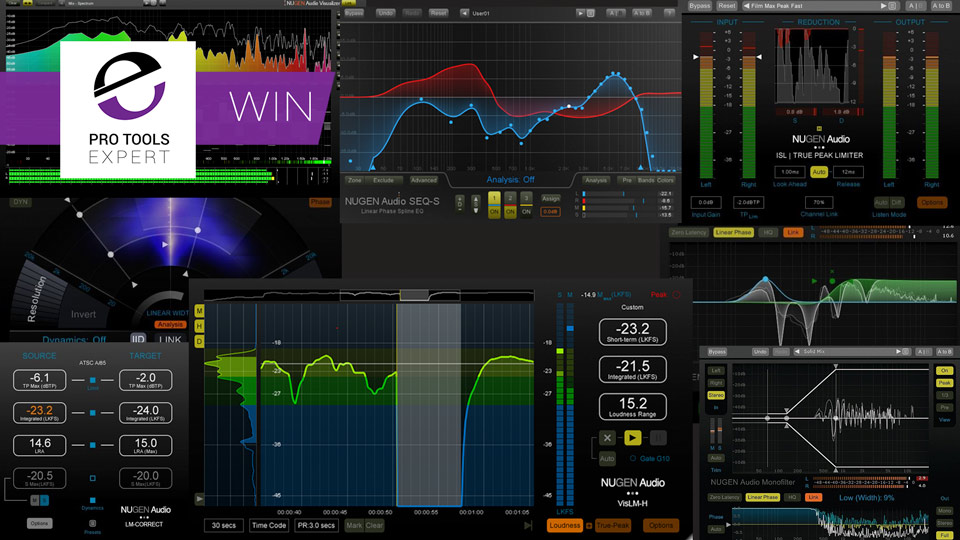The height and width of the screenshot is (540, 960).
Task: Open the Colors tab in SEQ-S
Action: [665, 181]
